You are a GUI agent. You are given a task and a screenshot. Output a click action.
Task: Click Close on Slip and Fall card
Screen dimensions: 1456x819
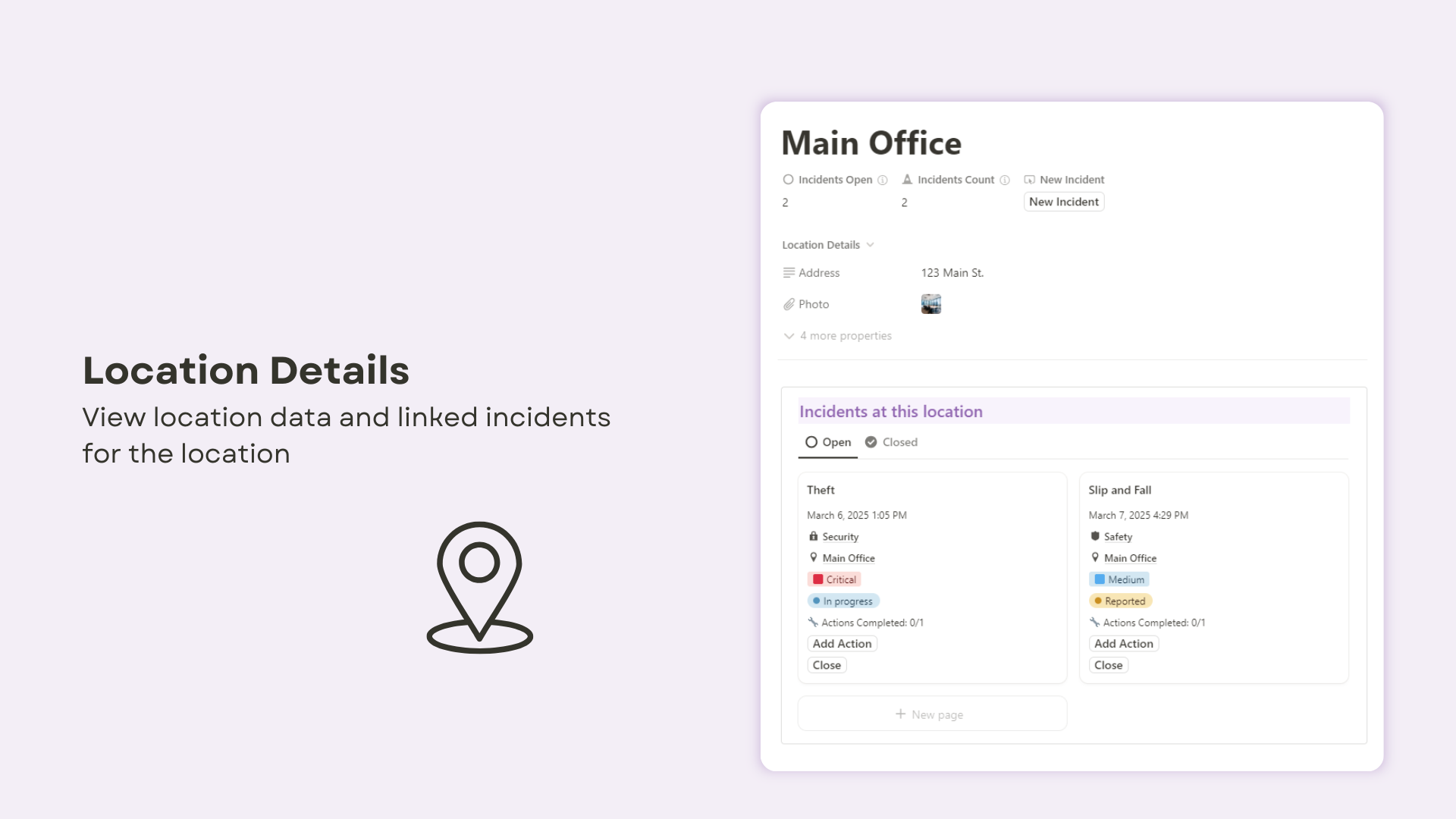coord(1108,665)
